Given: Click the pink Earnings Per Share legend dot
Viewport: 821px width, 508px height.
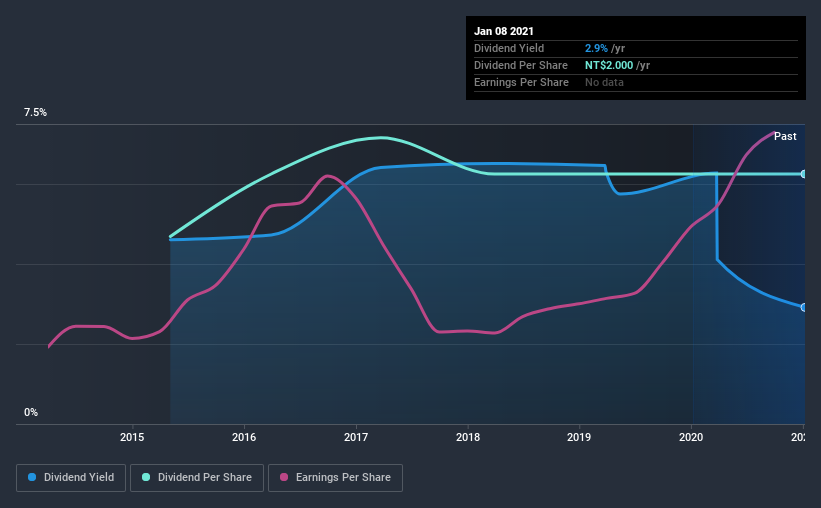Looking at the screenshot, I should coord(284,477).
